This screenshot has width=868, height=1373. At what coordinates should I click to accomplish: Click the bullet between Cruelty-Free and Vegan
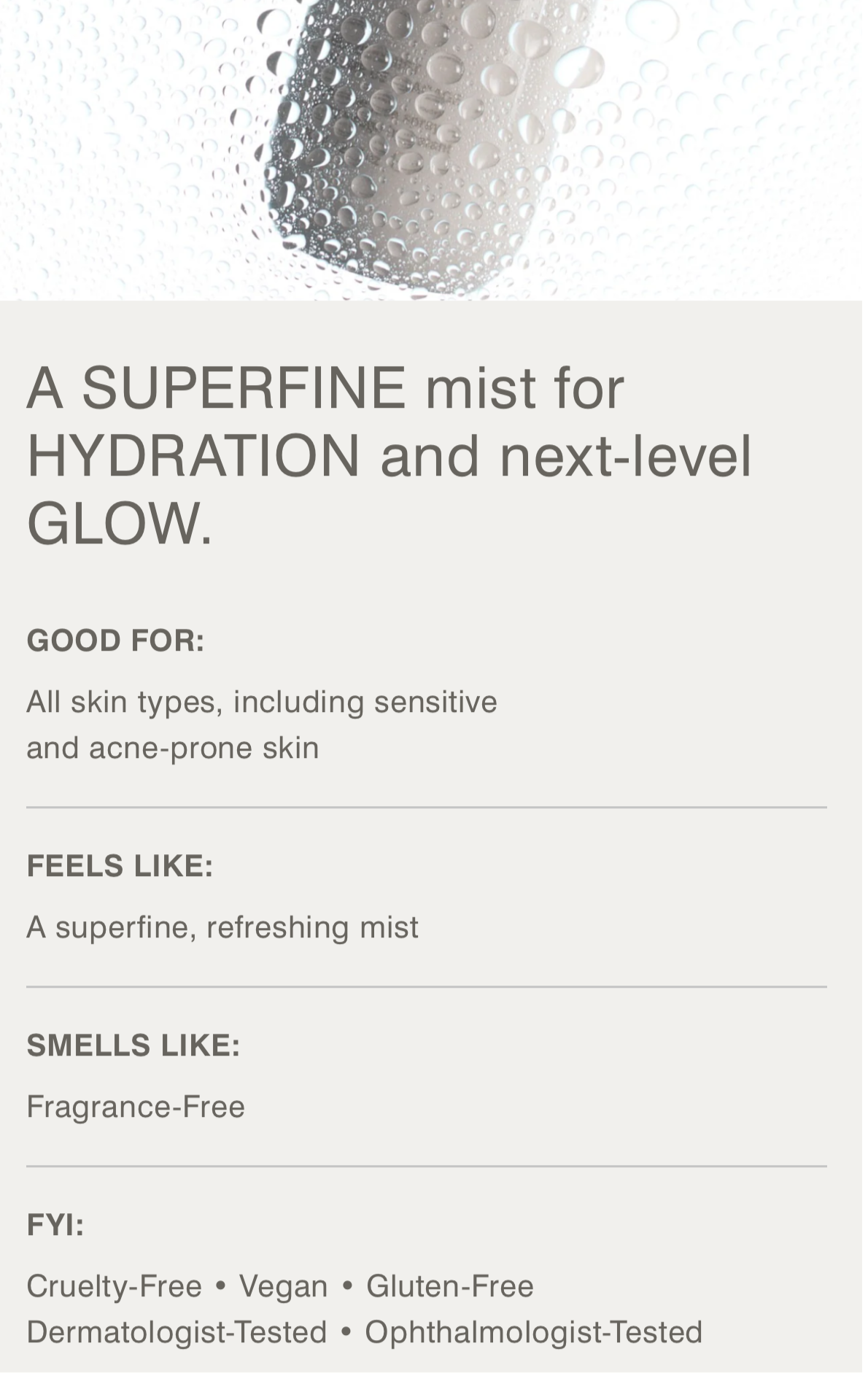[220, 1286]
